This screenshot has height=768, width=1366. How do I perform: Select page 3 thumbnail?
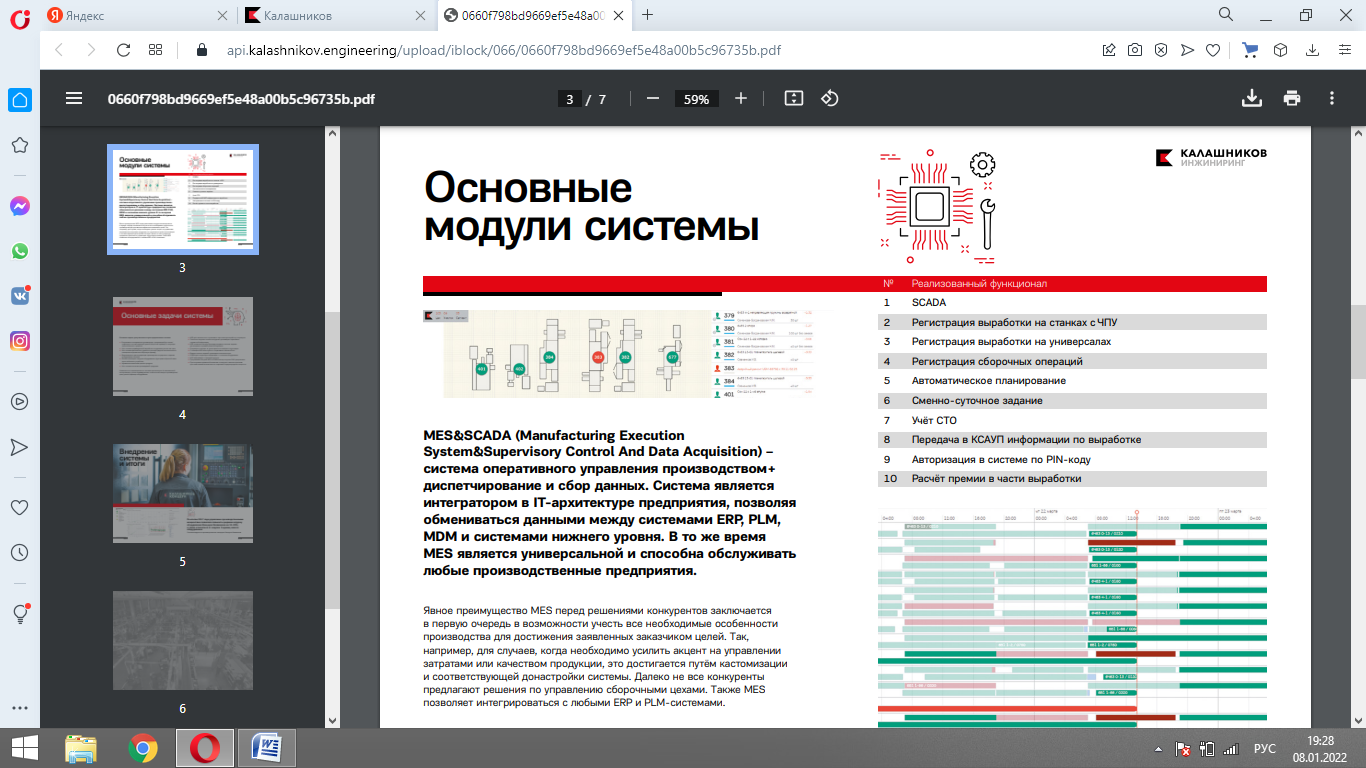(183, 199)
